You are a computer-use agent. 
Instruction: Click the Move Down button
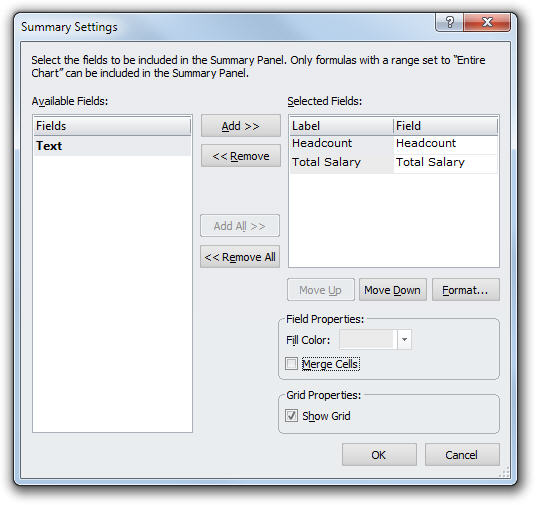tap(393, 290)
